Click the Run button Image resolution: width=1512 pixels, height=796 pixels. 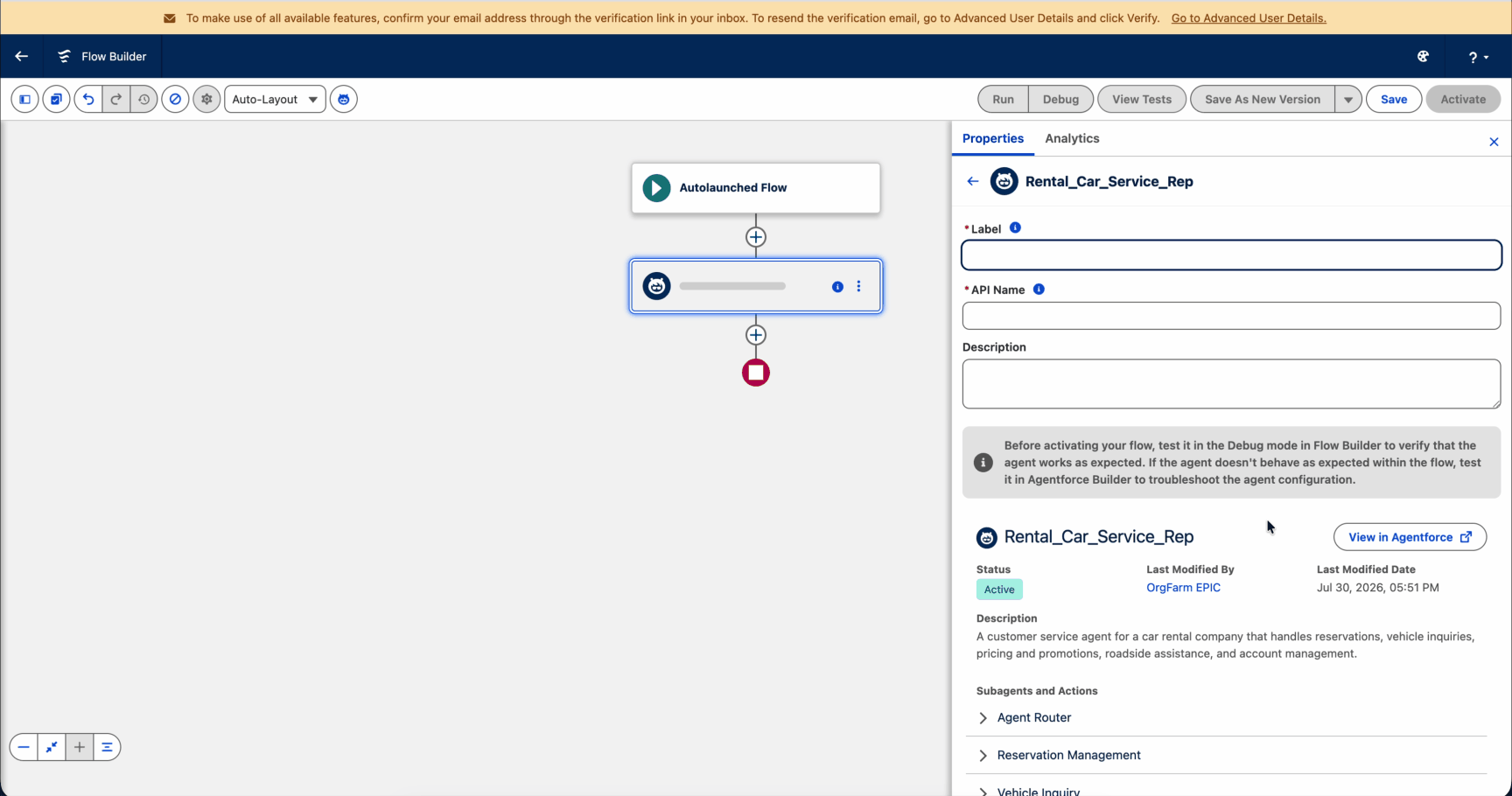1004,99
